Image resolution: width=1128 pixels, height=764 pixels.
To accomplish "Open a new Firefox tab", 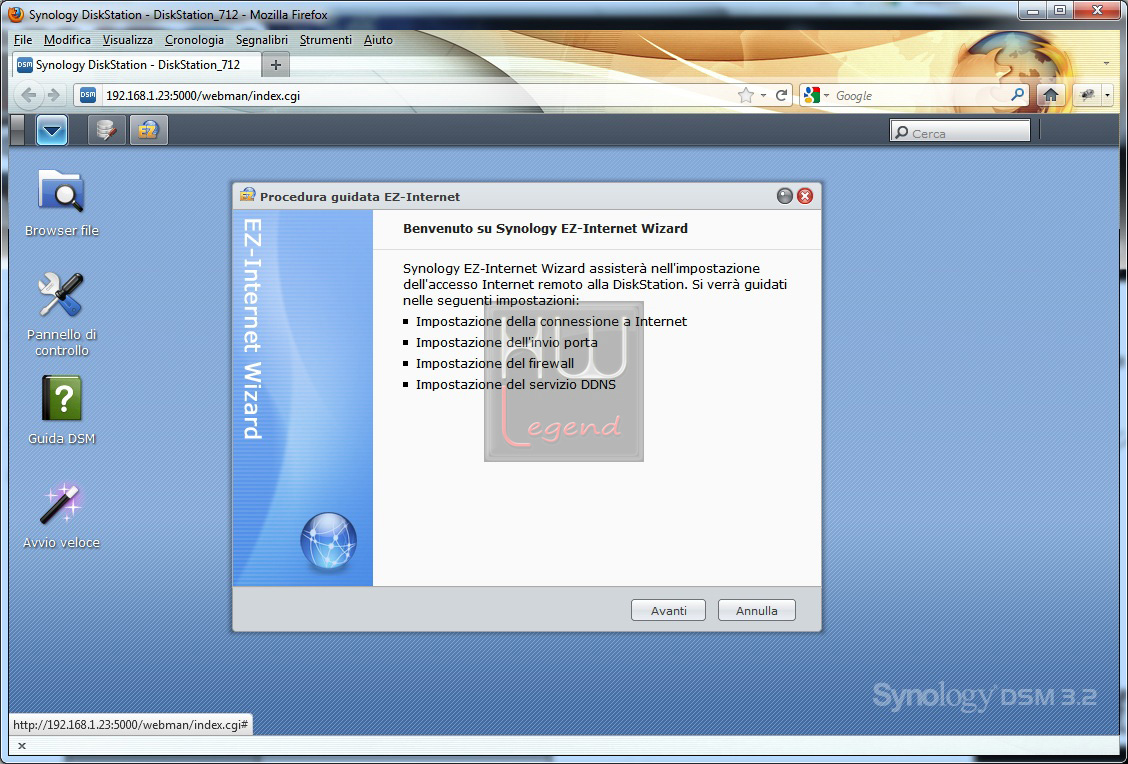I will pos(276,65).
